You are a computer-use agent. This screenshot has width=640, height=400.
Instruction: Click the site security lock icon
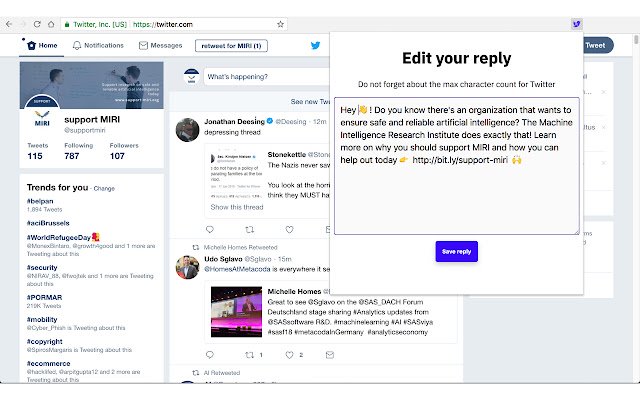[x=67, y=24]
